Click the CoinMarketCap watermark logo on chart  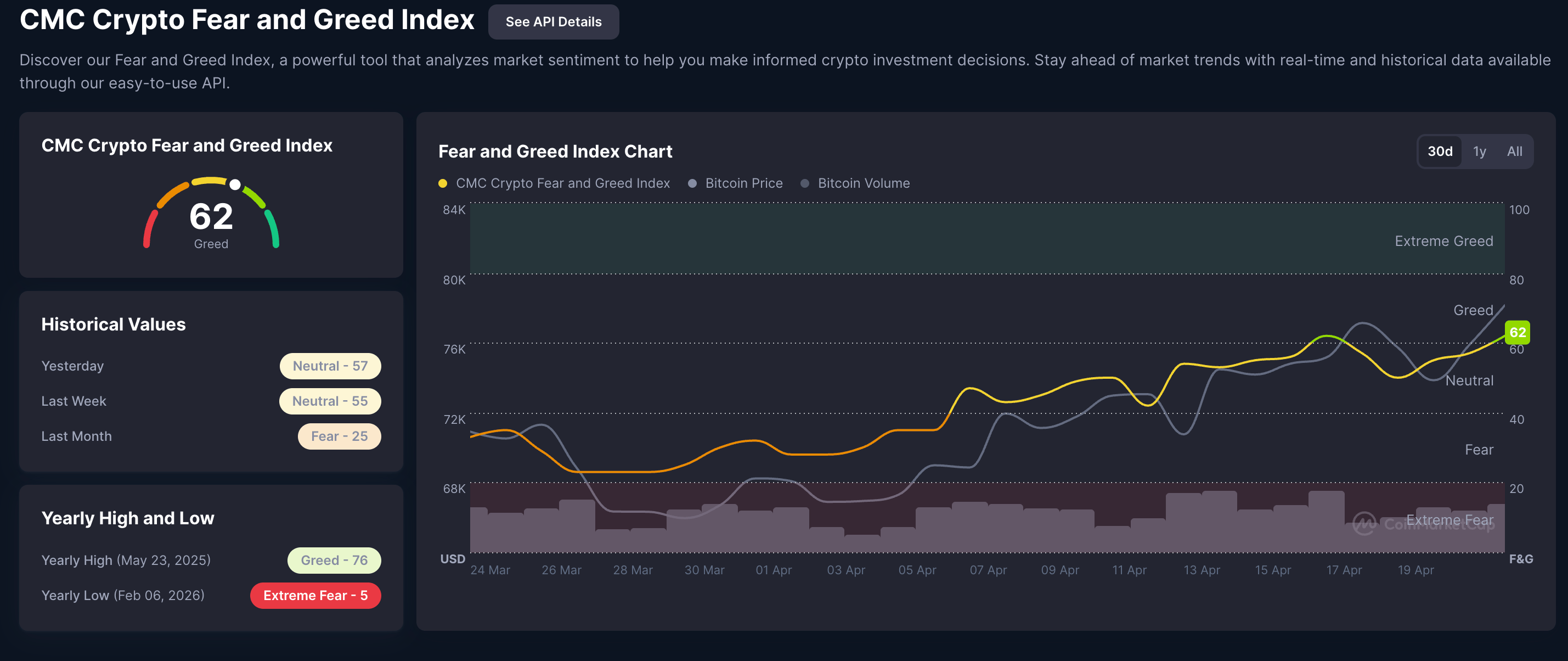(1363, 523)
